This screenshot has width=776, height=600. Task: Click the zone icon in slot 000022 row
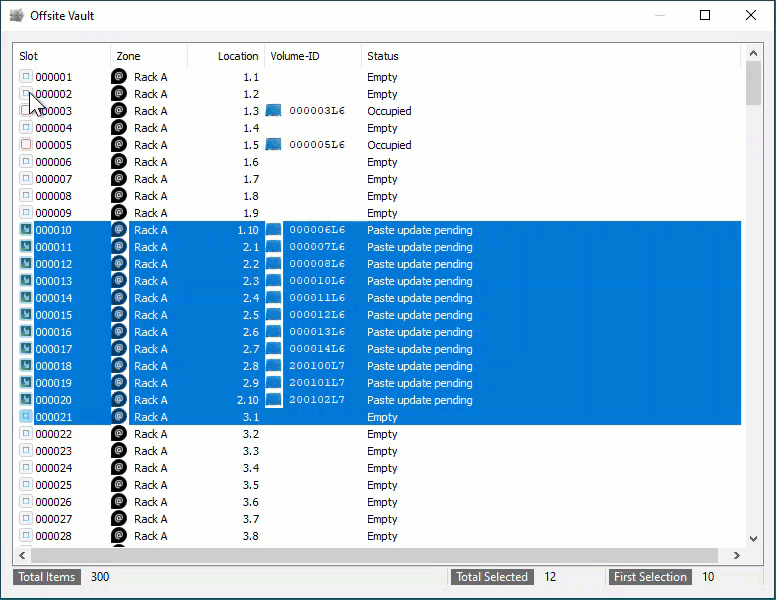click(x=119, y=434)
